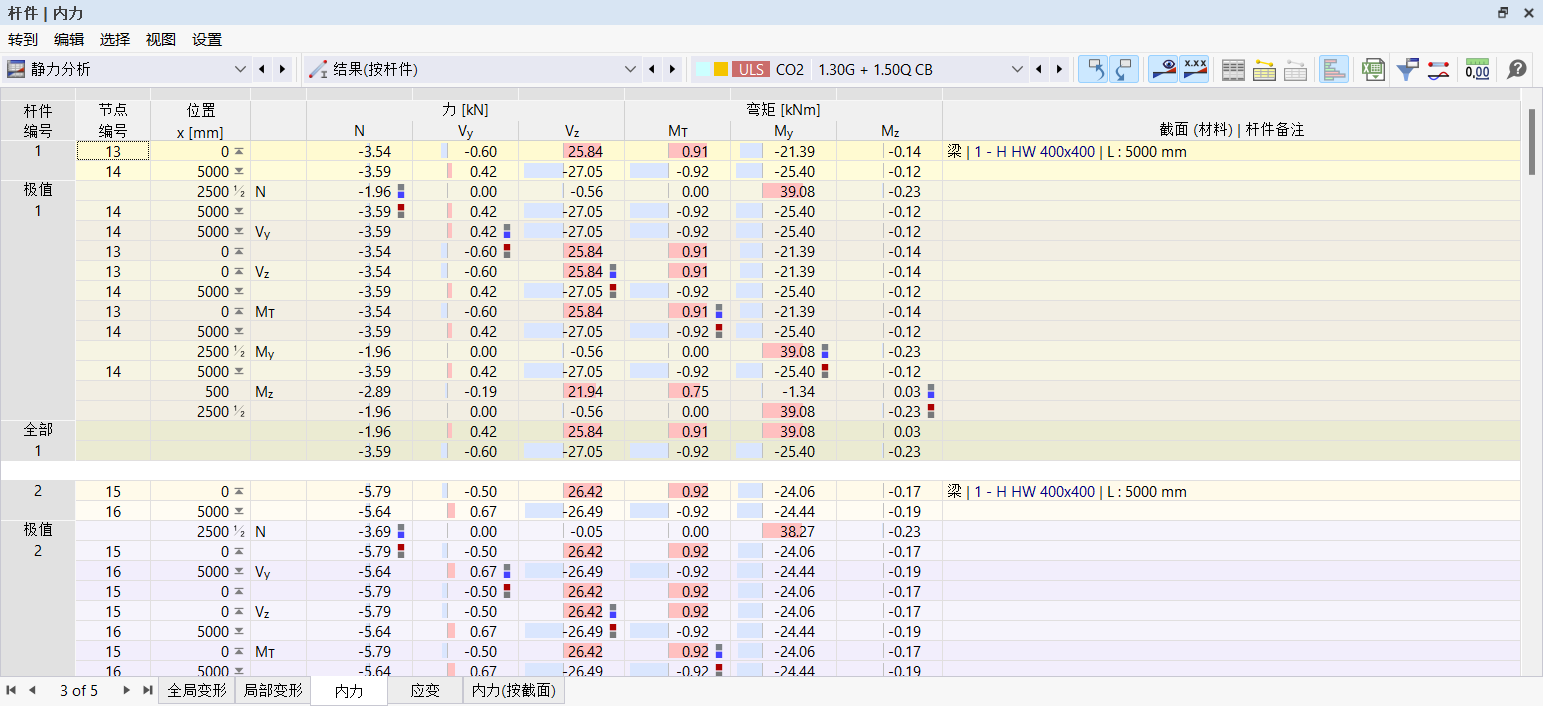
Task: Click the results-by-member icon
Action: [318, 69]
